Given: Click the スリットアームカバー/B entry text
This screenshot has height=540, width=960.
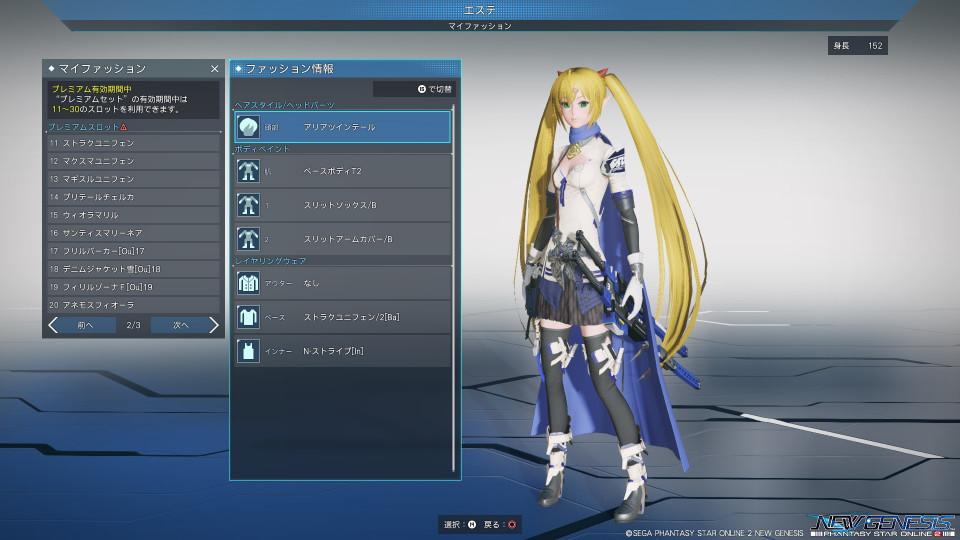Looking at the screenshot, I should pyautogui.click(x=348, y=239).
